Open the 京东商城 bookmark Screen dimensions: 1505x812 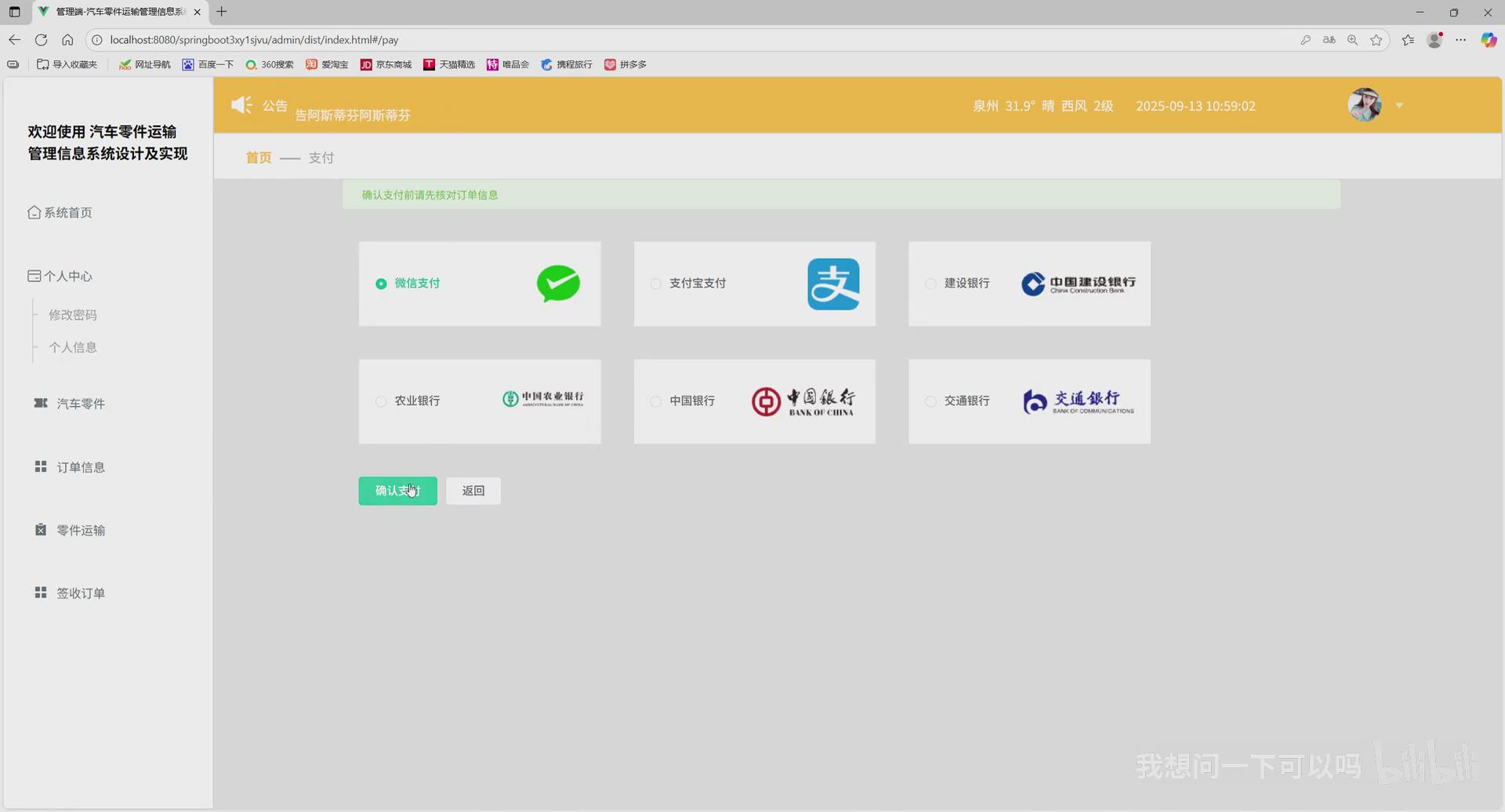click(386, 64)
